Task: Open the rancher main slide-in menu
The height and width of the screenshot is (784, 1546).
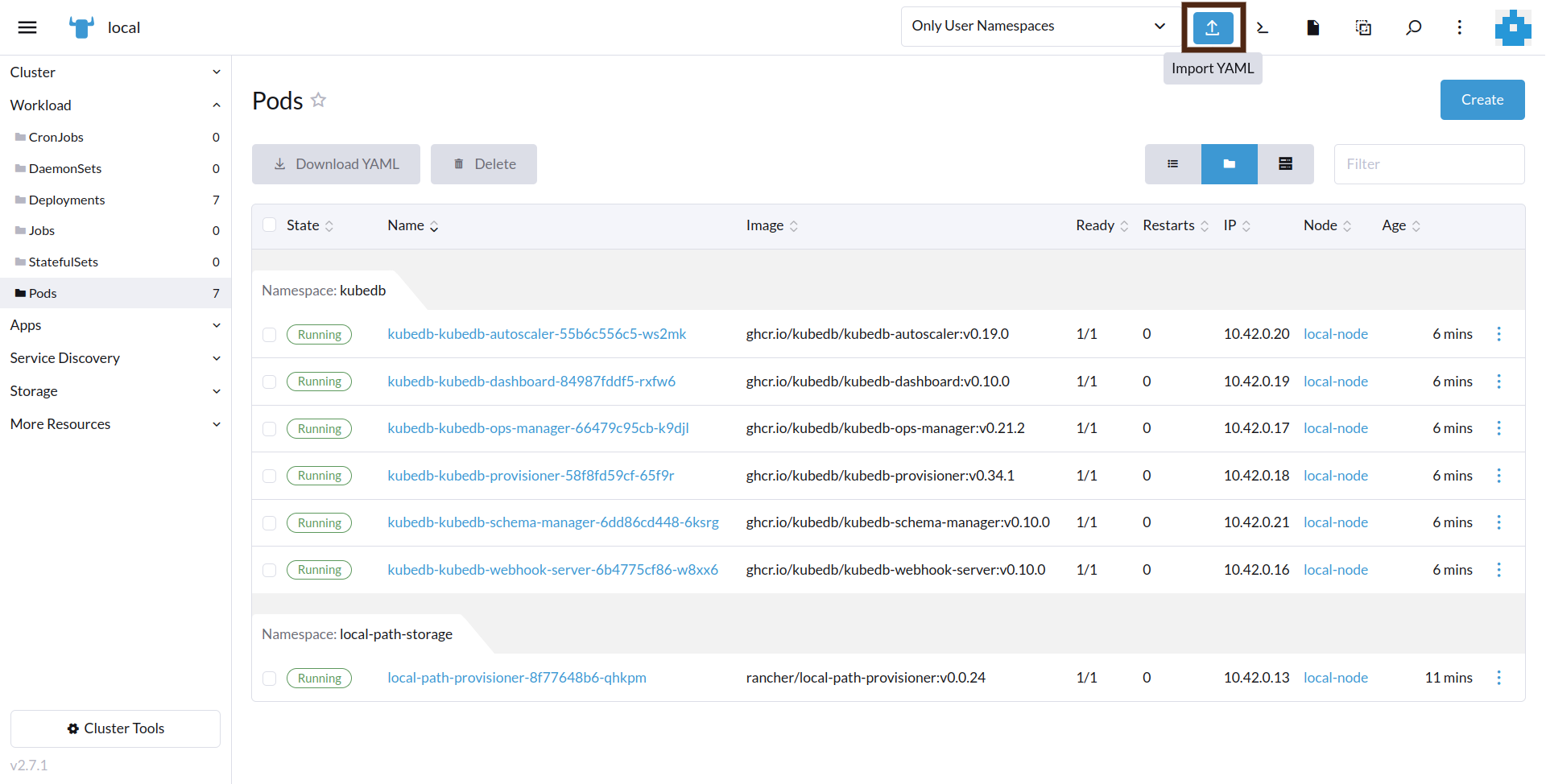Action: click(27, 27)
